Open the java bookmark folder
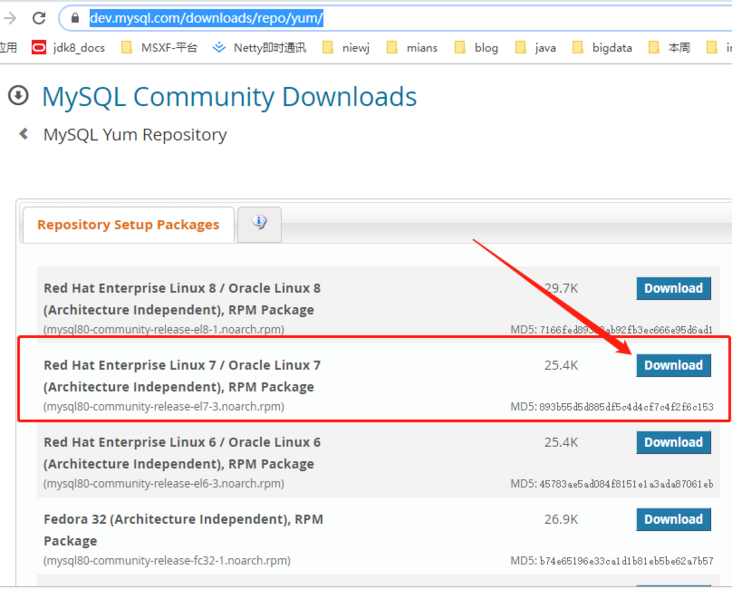 pos(535,47)
